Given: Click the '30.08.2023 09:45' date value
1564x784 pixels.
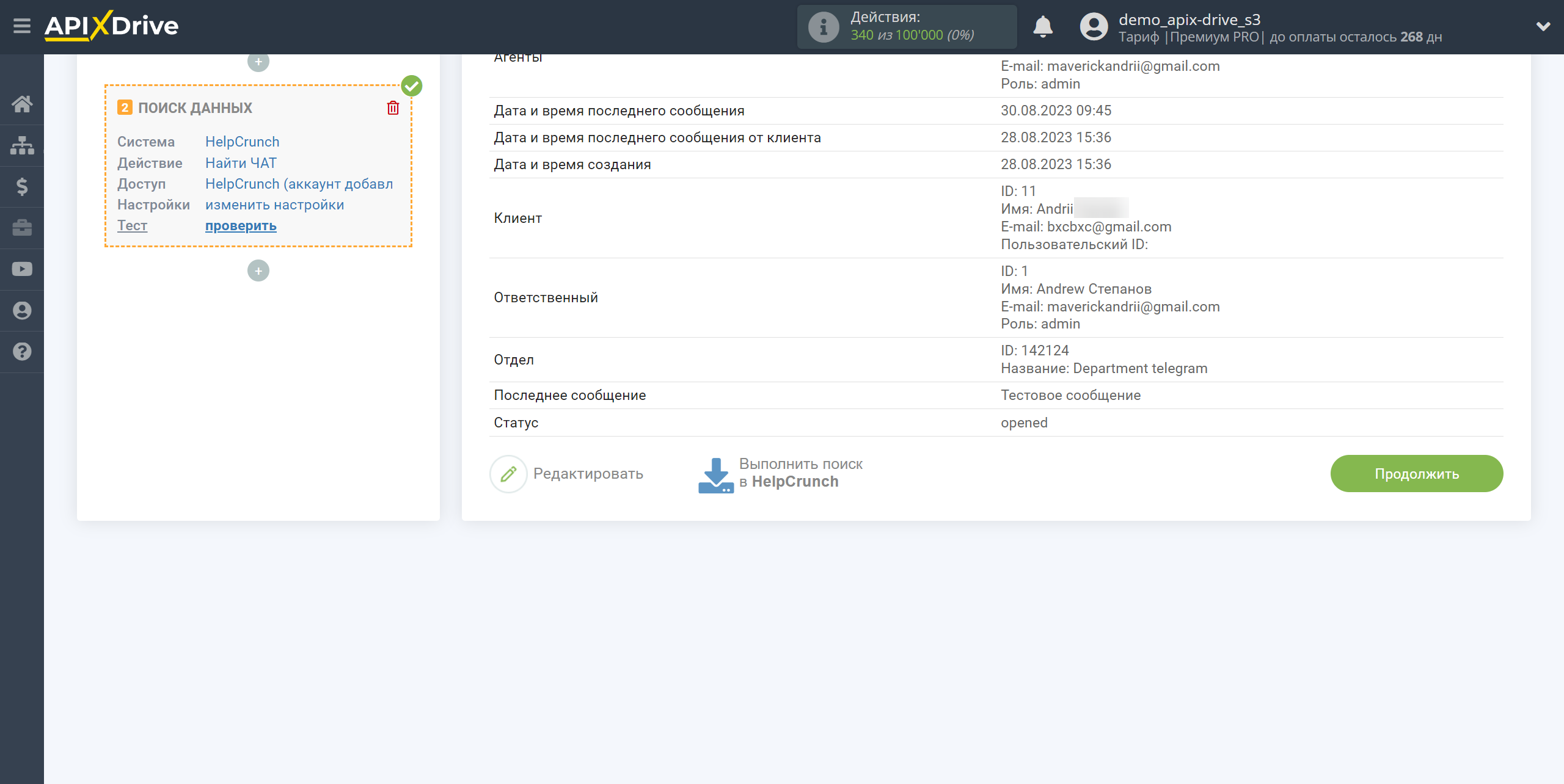Looking at the screenshot, I should pos(1056,111).
